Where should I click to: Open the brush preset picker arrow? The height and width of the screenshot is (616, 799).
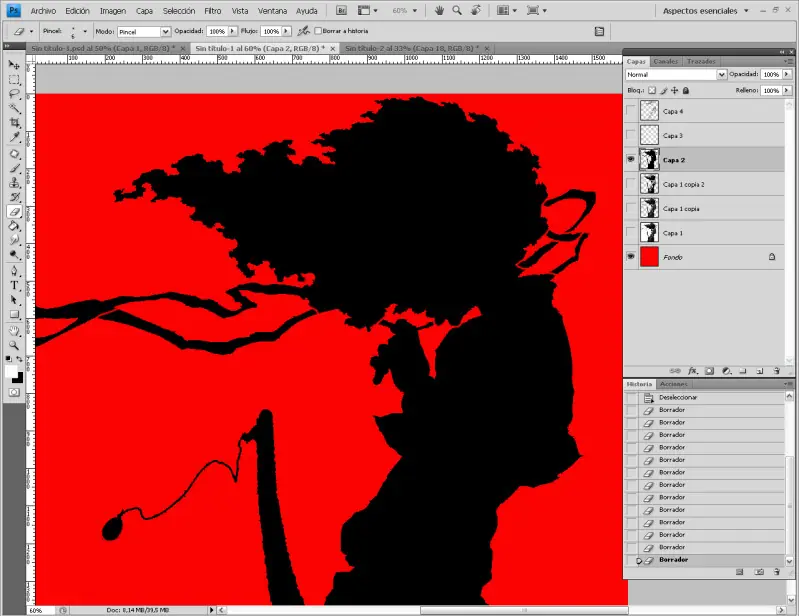click(x=85, y=31)
